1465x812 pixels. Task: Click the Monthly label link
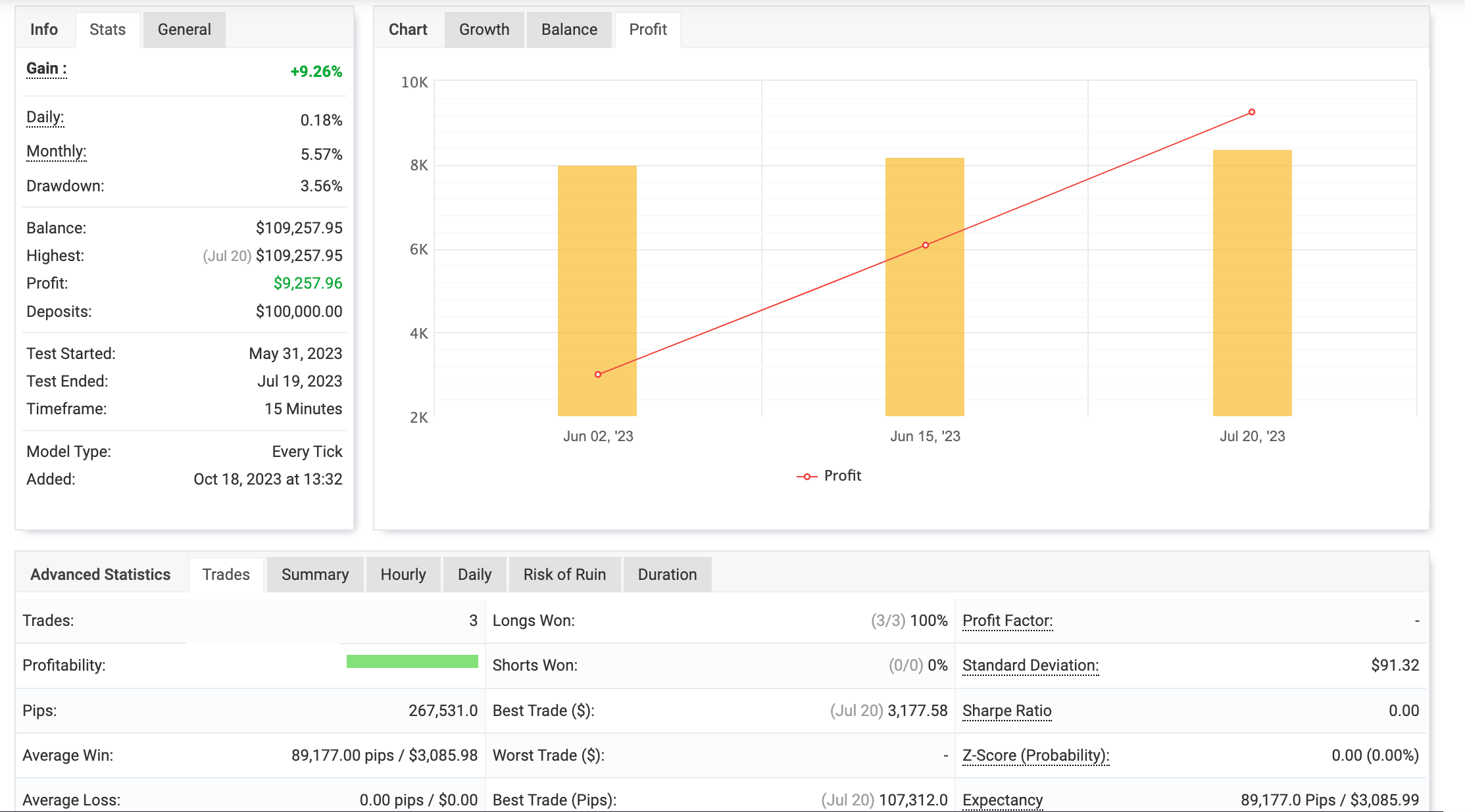point(56,151)
